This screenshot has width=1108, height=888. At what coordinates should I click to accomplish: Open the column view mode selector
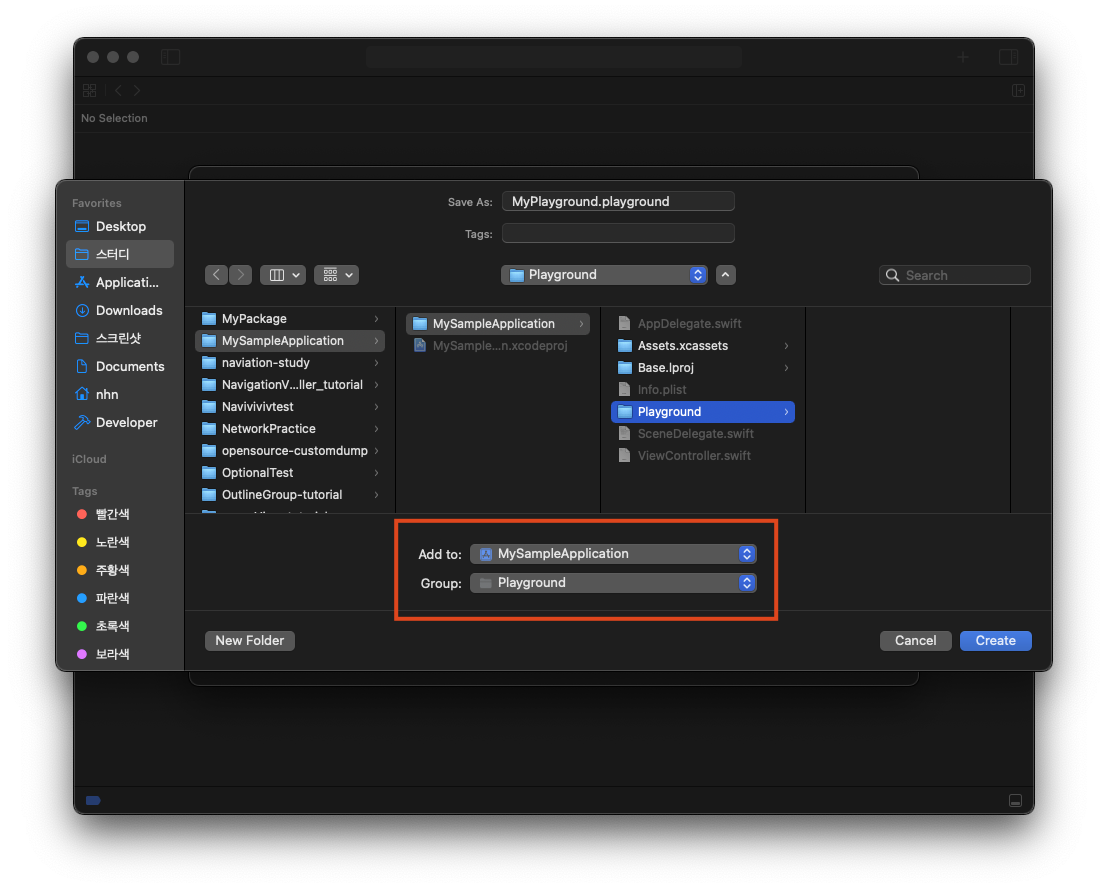point(283,275)
